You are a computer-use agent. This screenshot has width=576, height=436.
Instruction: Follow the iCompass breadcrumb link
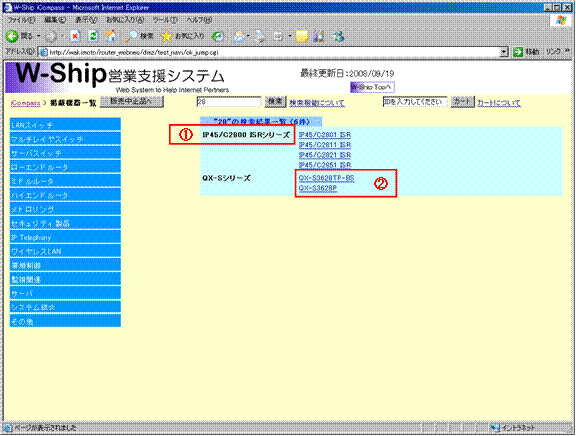[x=25, y=103]
